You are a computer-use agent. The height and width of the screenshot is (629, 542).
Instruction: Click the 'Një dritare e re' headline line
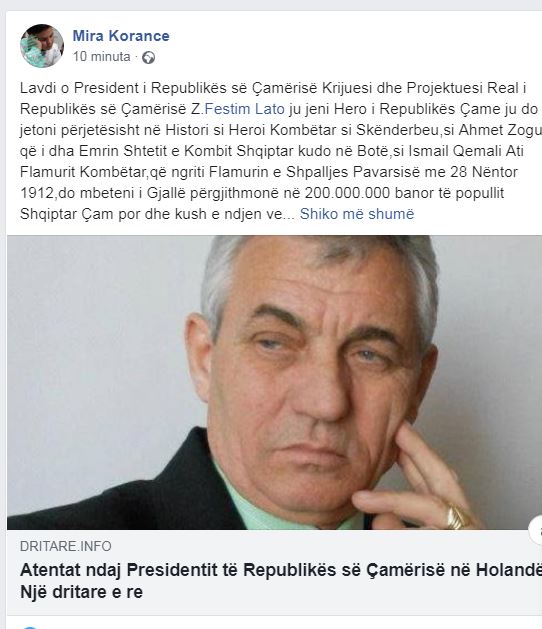click(x=81, y=592)
